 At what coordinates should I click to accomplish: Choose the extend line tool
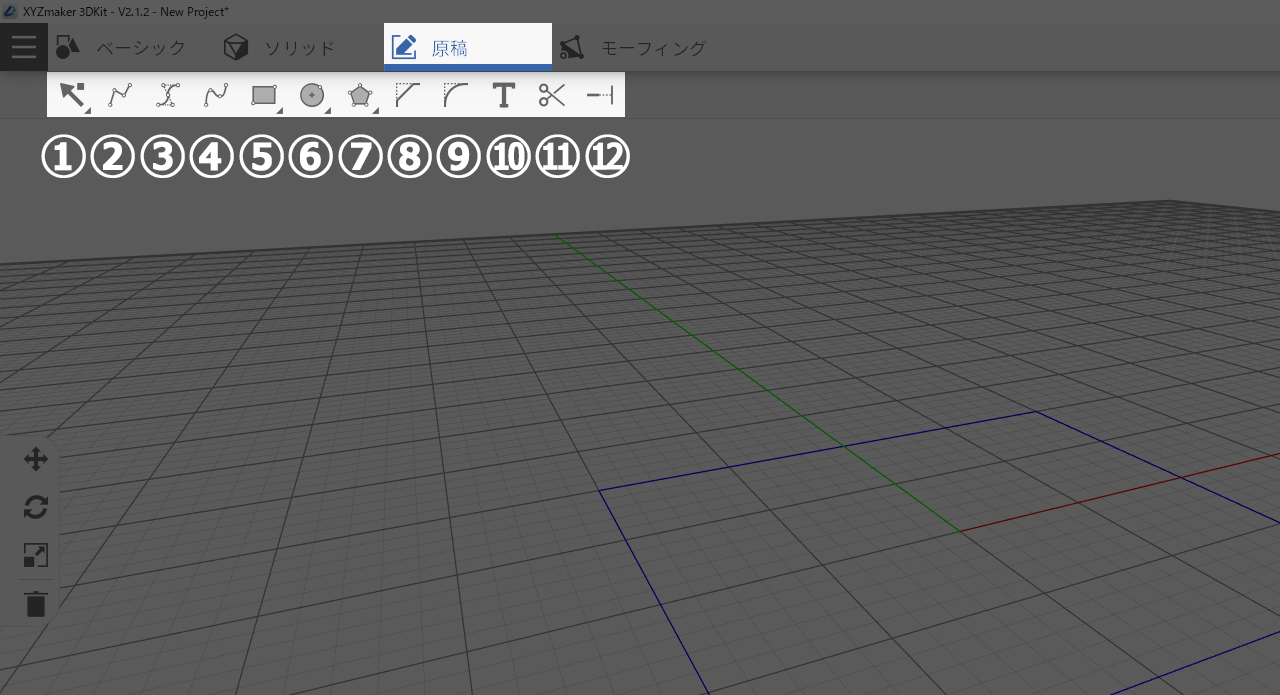[x=600, y=95]
